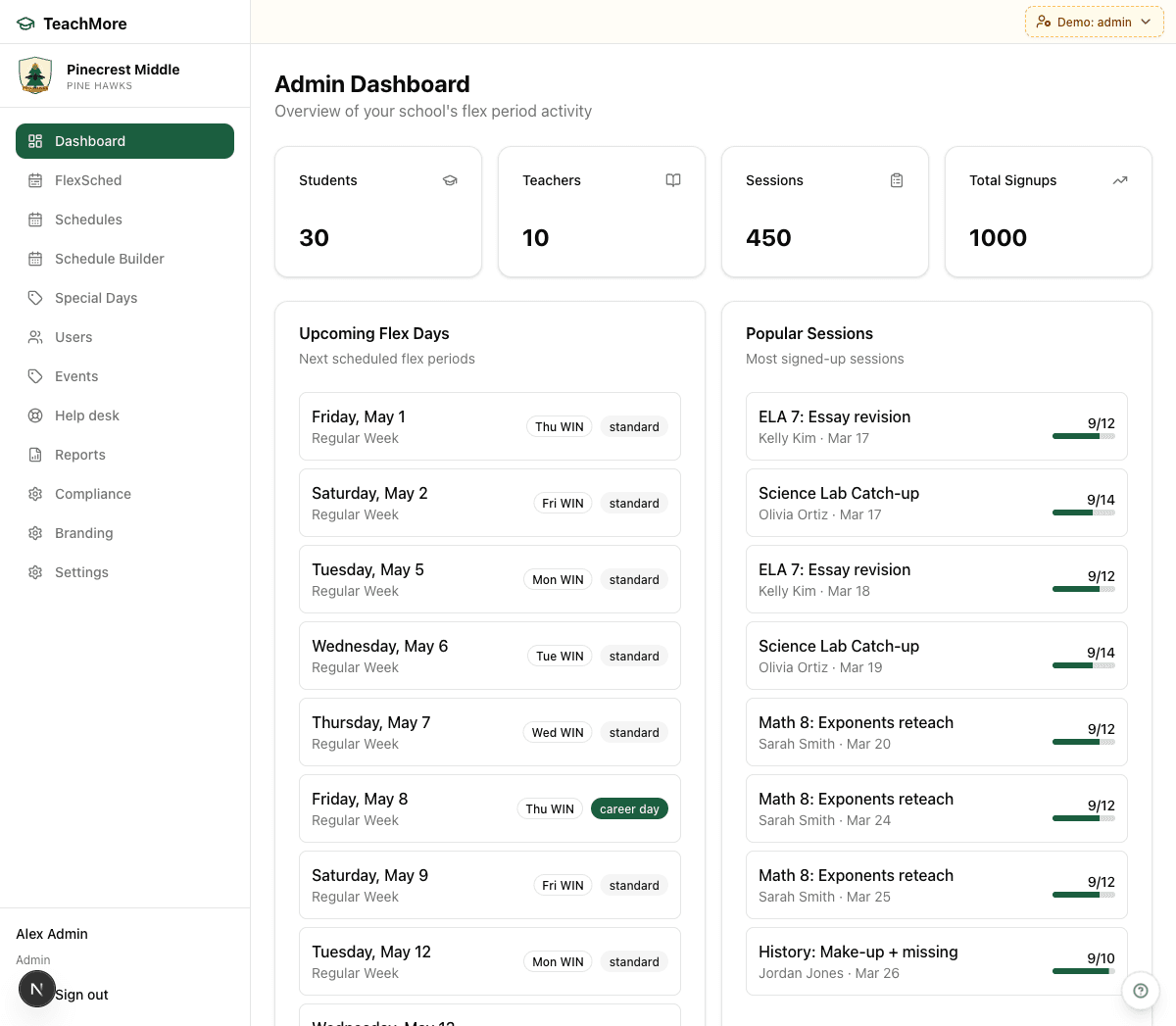Click the Students count card showing 30

point(378,212)
